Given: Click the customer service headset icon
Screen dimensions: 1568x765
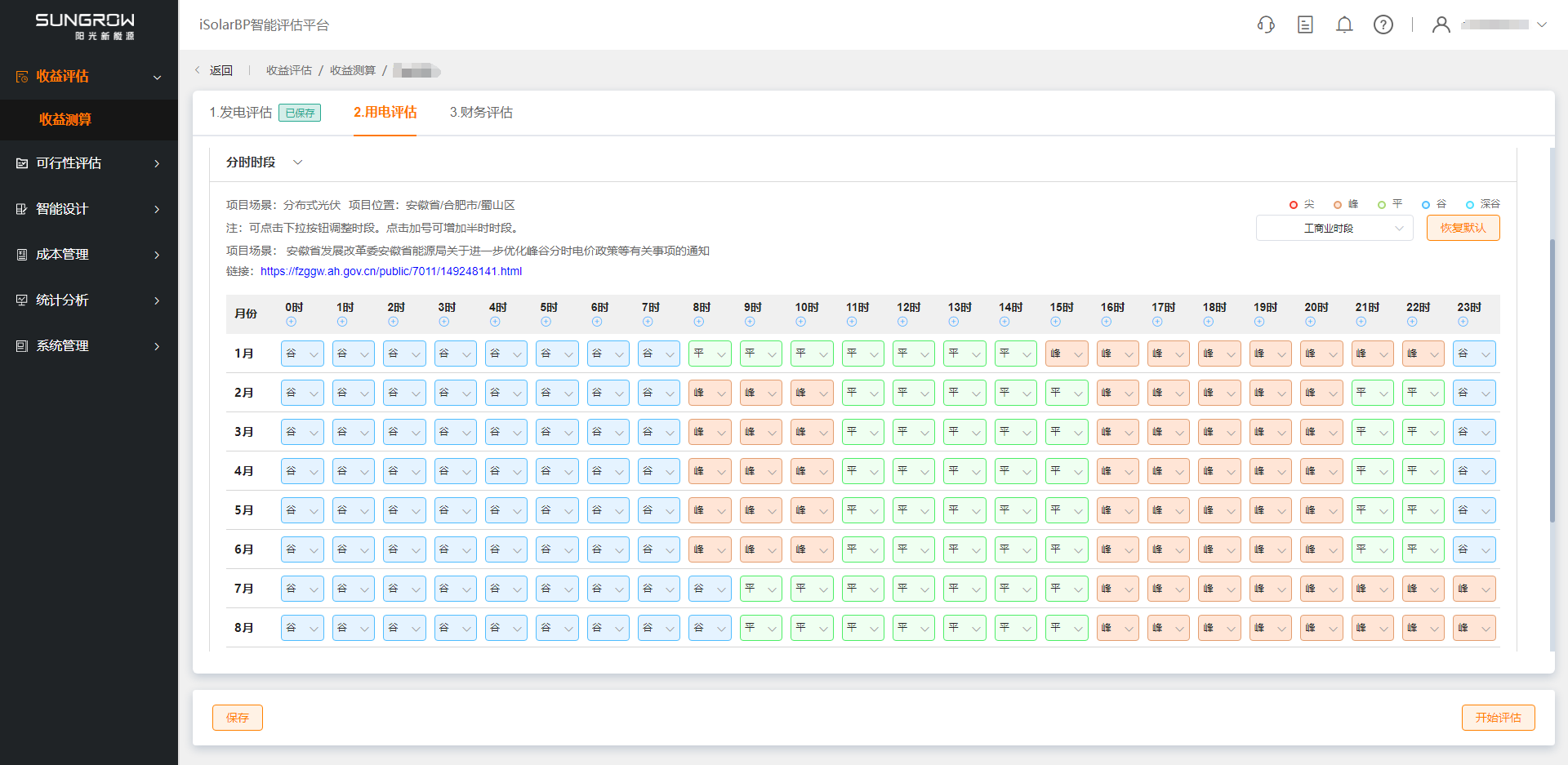Looking at the screenshot, I should [1266, 24].
